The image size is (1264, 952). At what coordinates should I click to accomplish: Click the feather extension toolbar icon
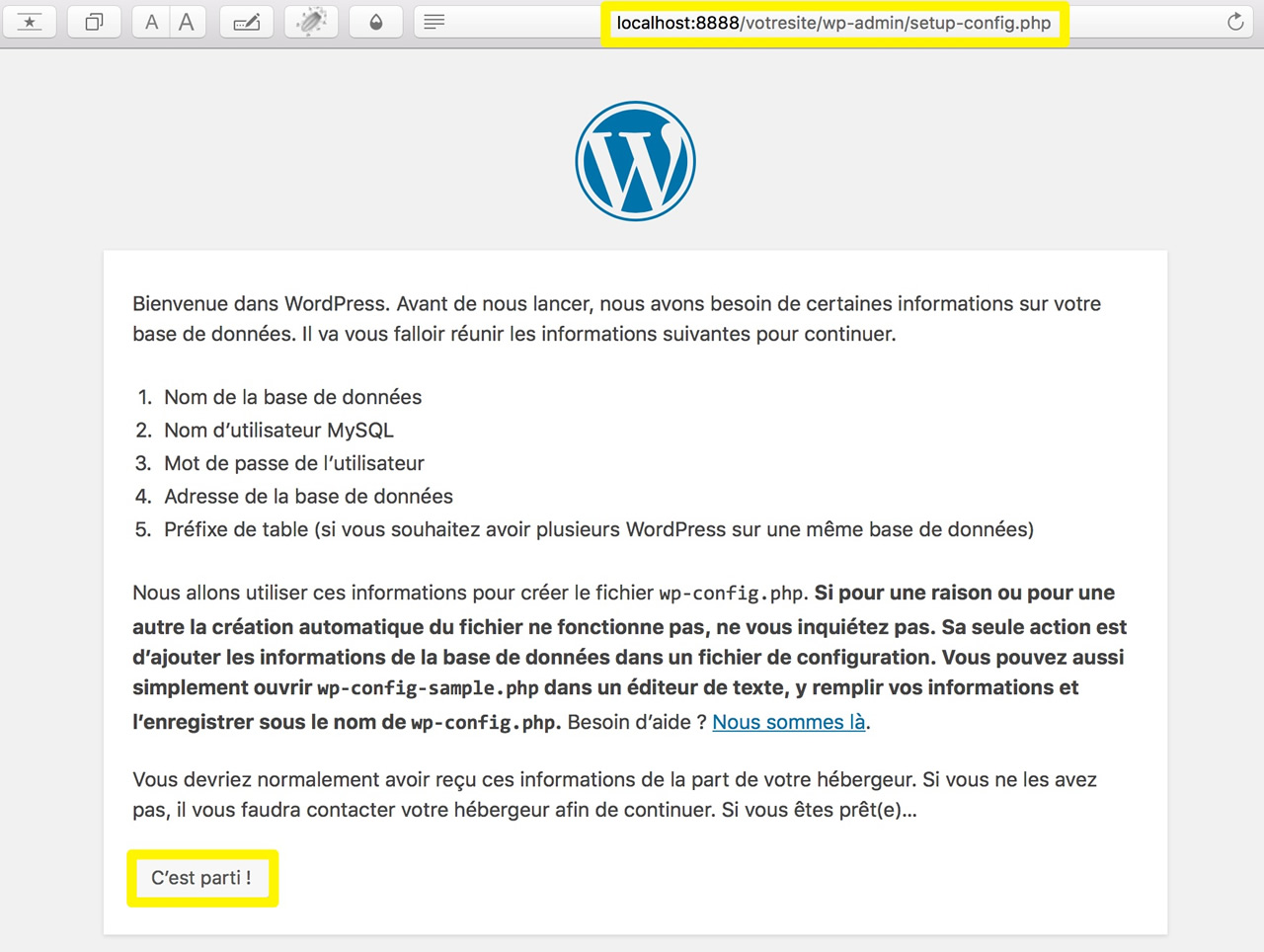tap(311, 22)
